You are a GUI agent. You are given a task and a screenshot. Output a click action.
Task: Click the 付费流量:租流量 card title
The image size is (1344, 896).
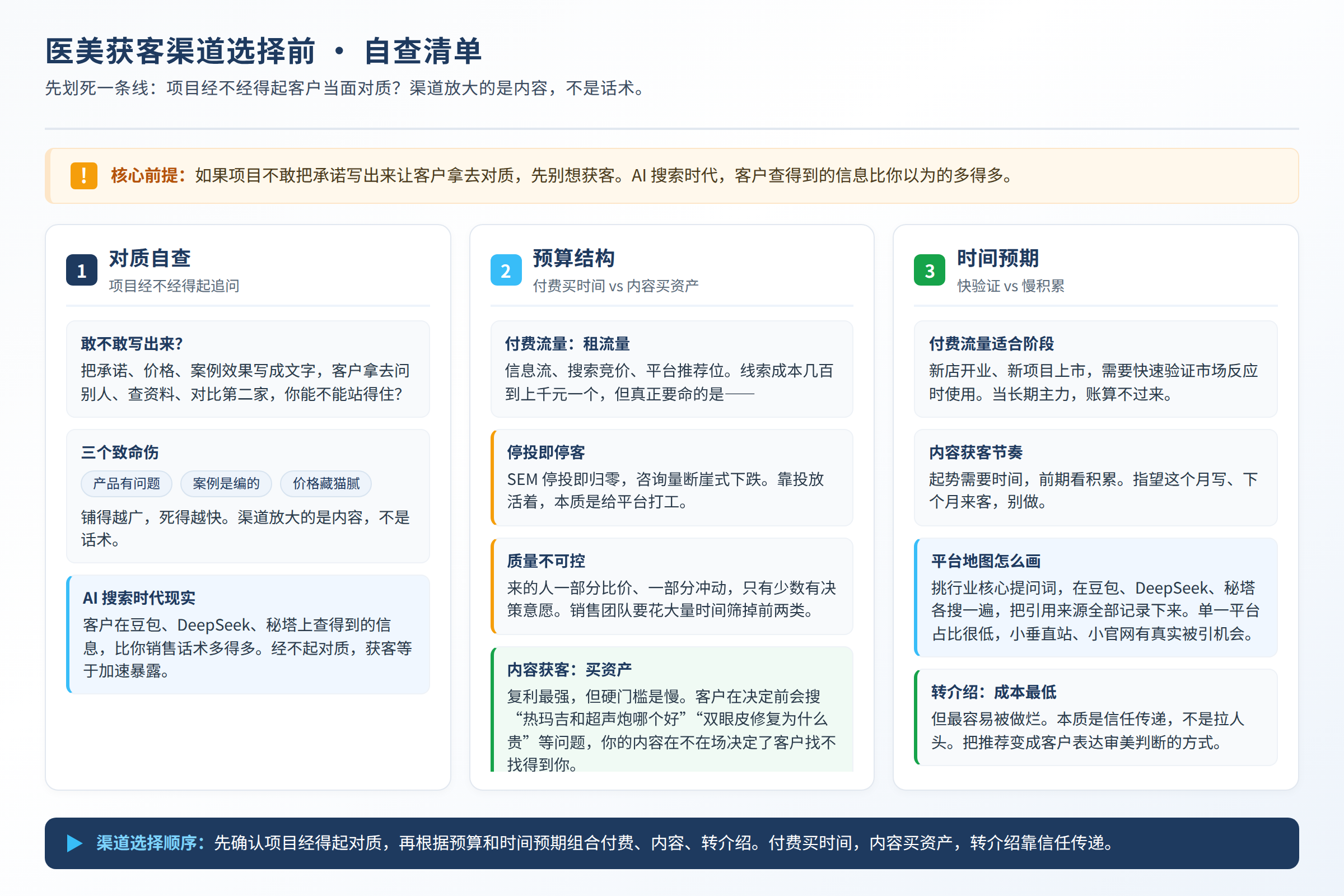[567, 344]
